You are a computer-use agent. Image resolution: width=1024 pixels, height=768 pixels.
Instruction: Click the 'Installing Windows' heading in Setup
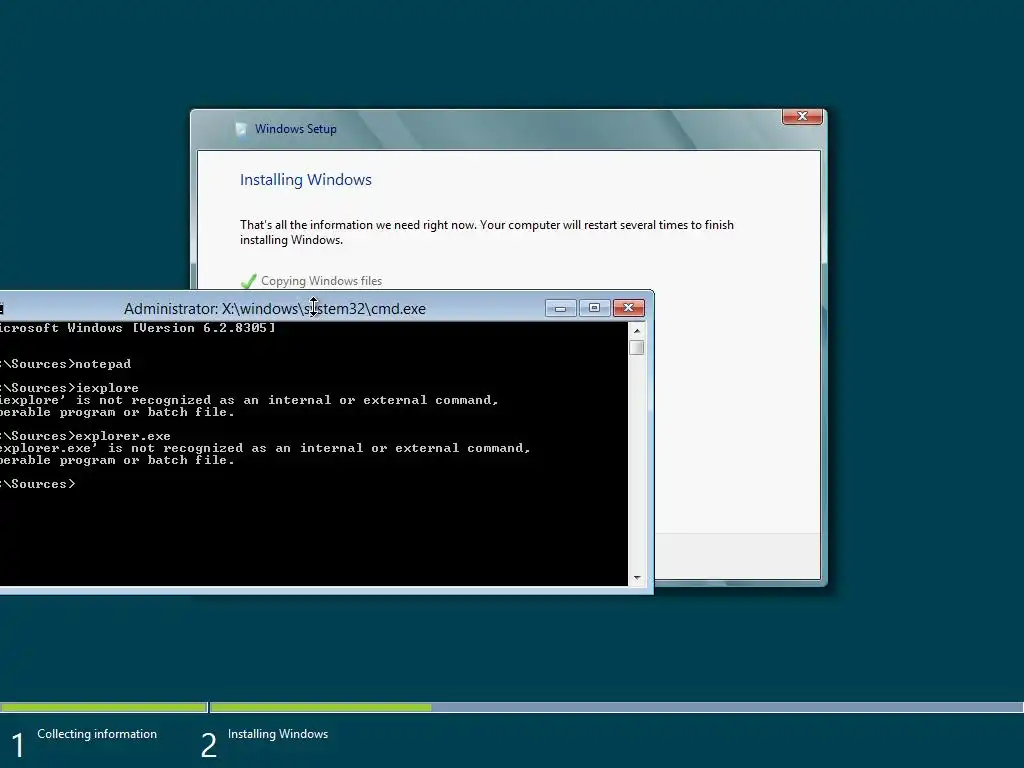coord(306,180)
